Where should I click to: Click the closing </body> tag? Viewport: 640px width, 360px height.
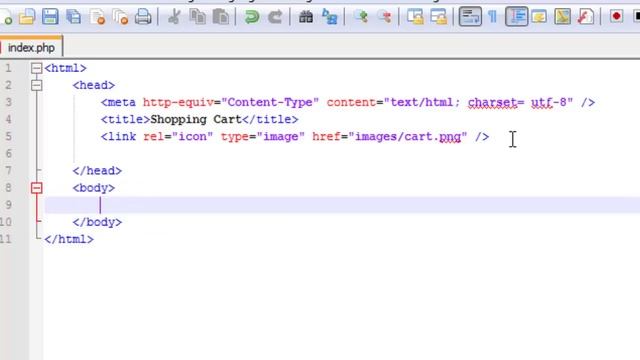(97, 222)
